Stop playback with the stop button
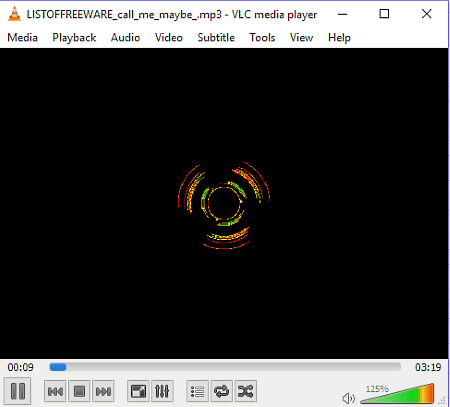Image resolution: width=450 pixels, height=407 pixels. [x=79, y=391]
